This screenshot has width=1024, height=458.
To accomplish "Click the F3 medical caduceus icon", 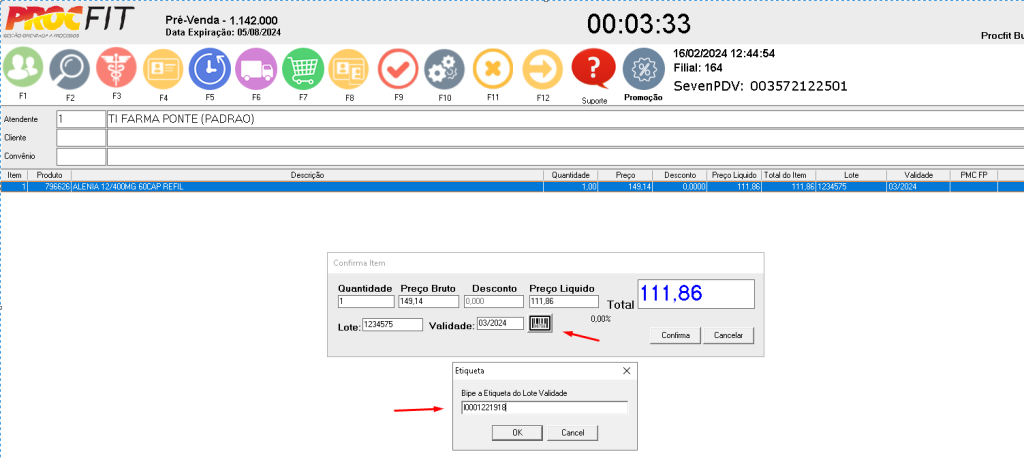I will 116,69.
